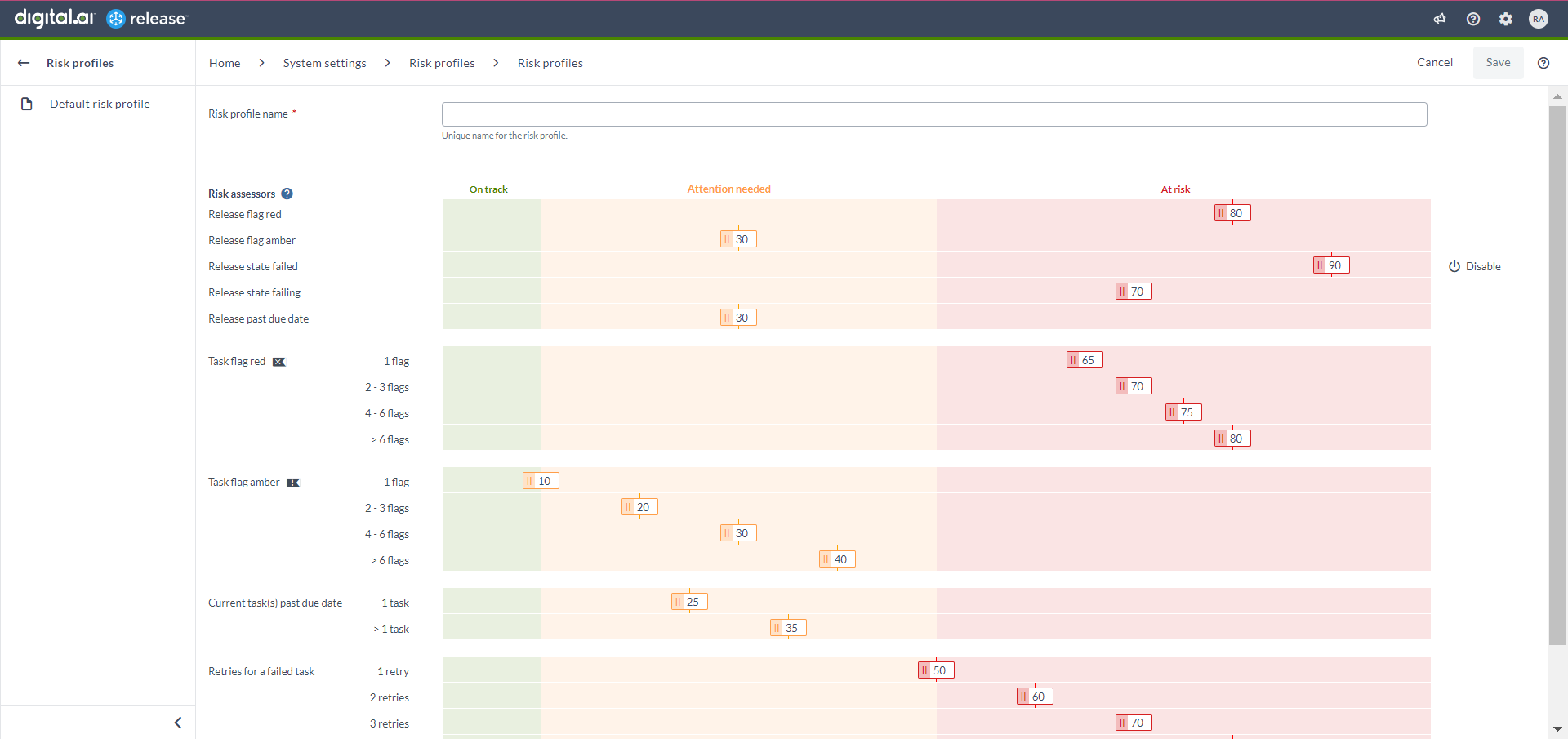Click the Default risk profile document icon
The width and height of the screenshot is (1568, 739).
pyautogui.click(x=27, y=104)
